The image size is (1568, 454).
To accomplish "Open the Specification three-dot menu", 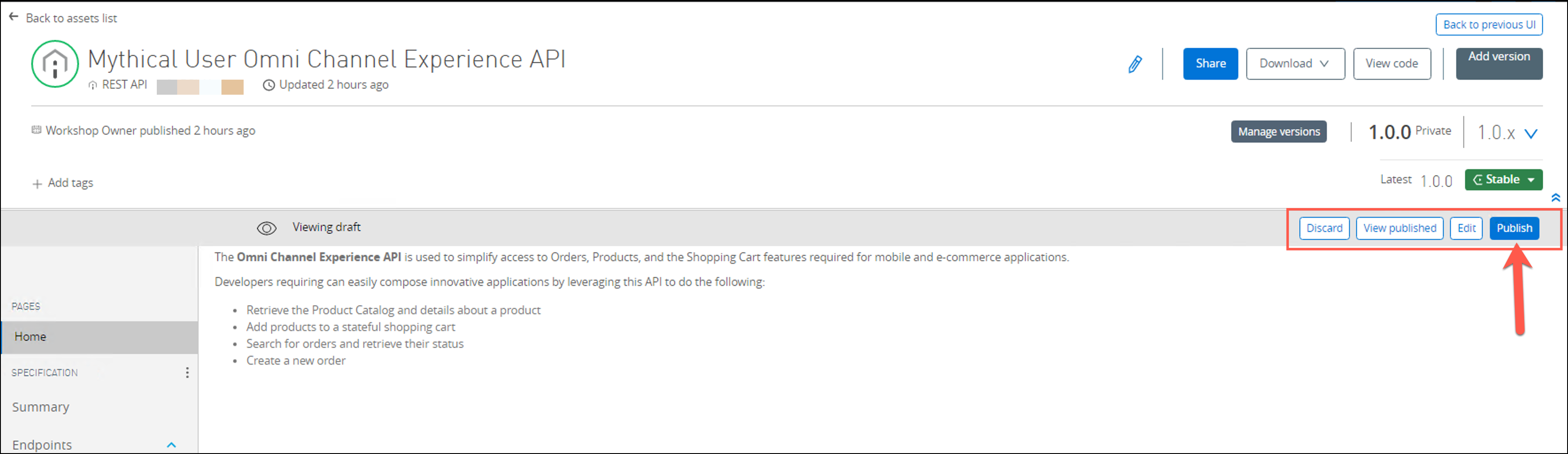I will tap(187, 373).
